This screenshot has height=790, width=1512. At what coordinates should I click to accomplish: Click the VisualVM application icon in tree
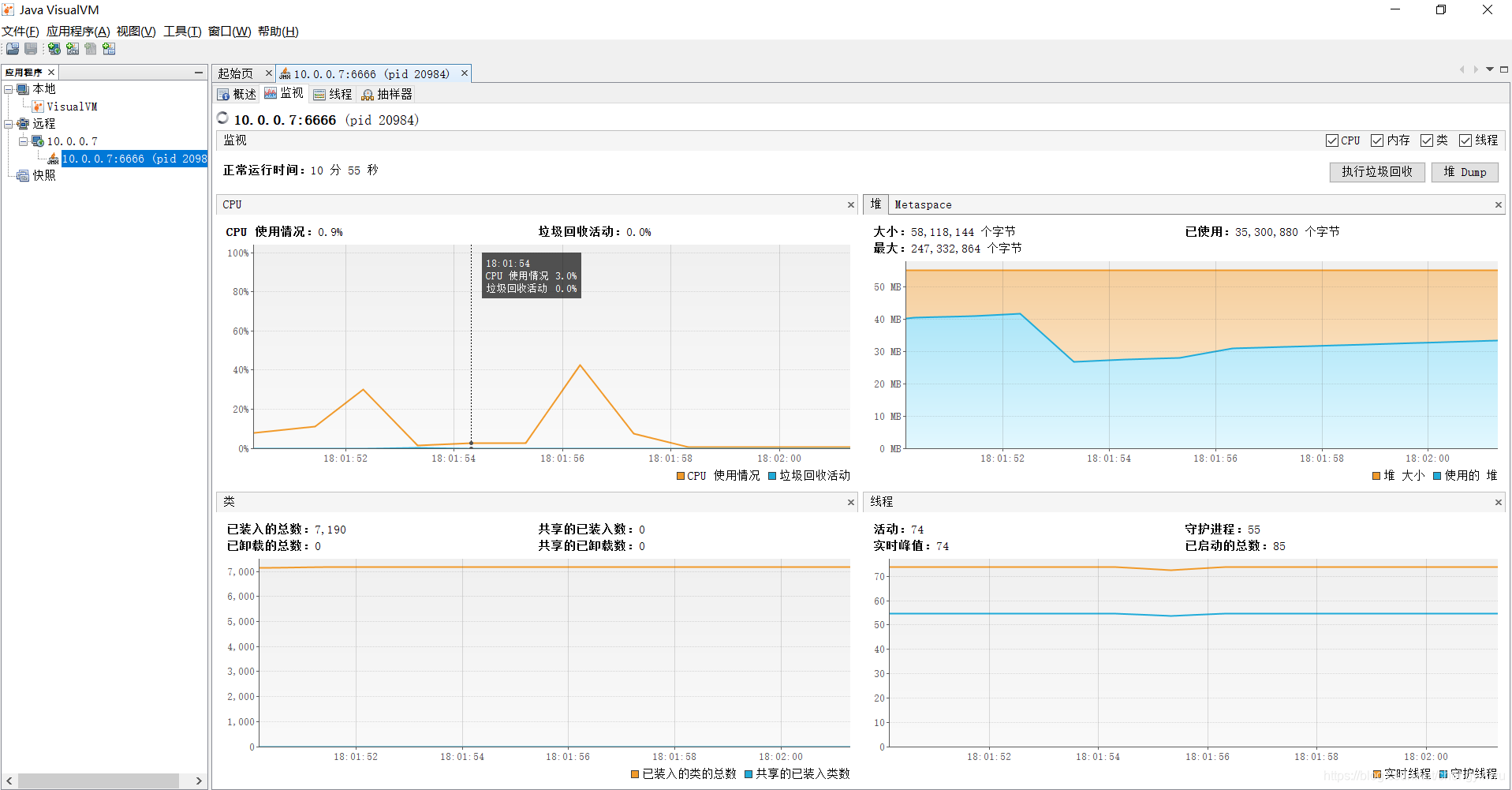pos(38,107)
